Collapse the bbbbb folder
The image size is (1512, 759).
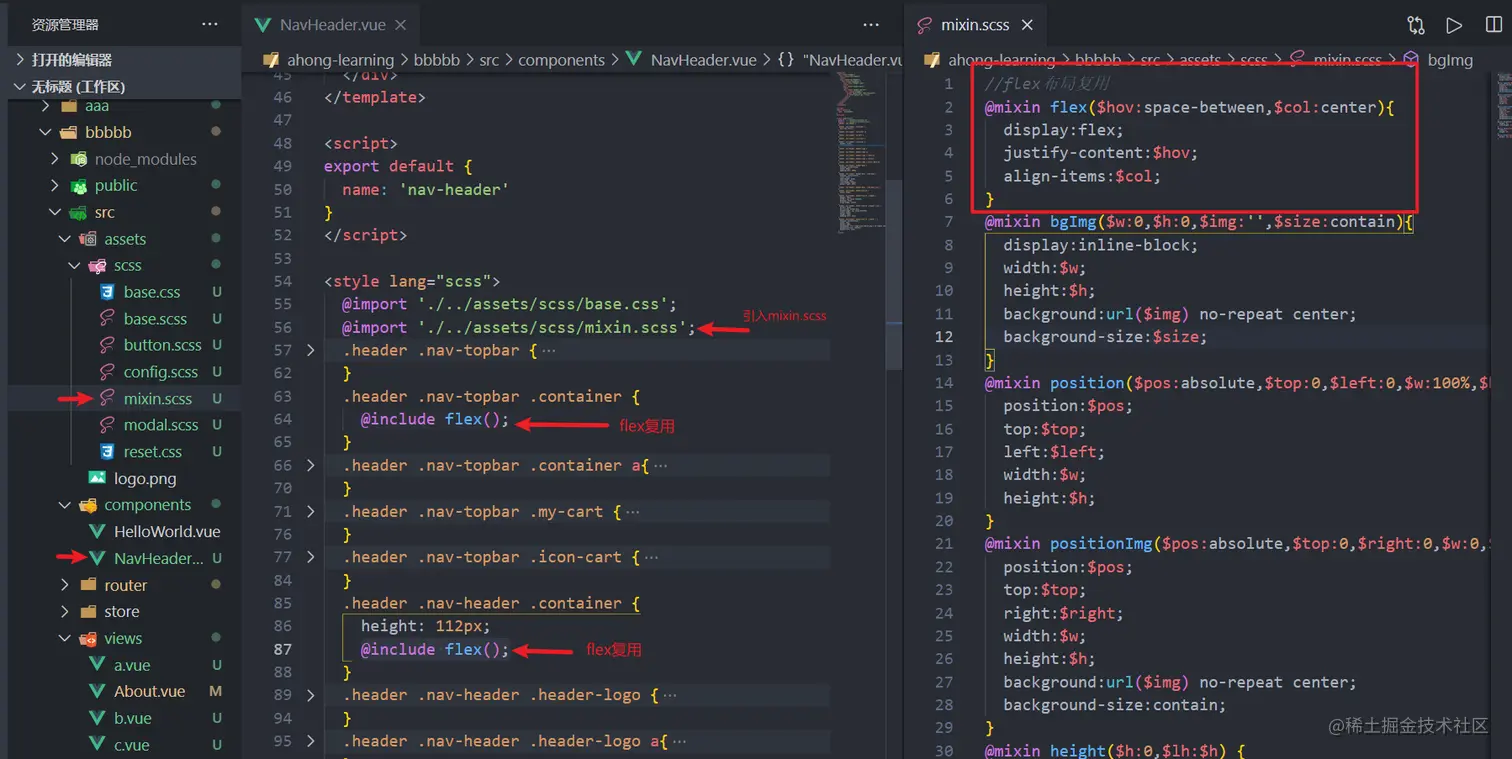[x=46, y=132]
